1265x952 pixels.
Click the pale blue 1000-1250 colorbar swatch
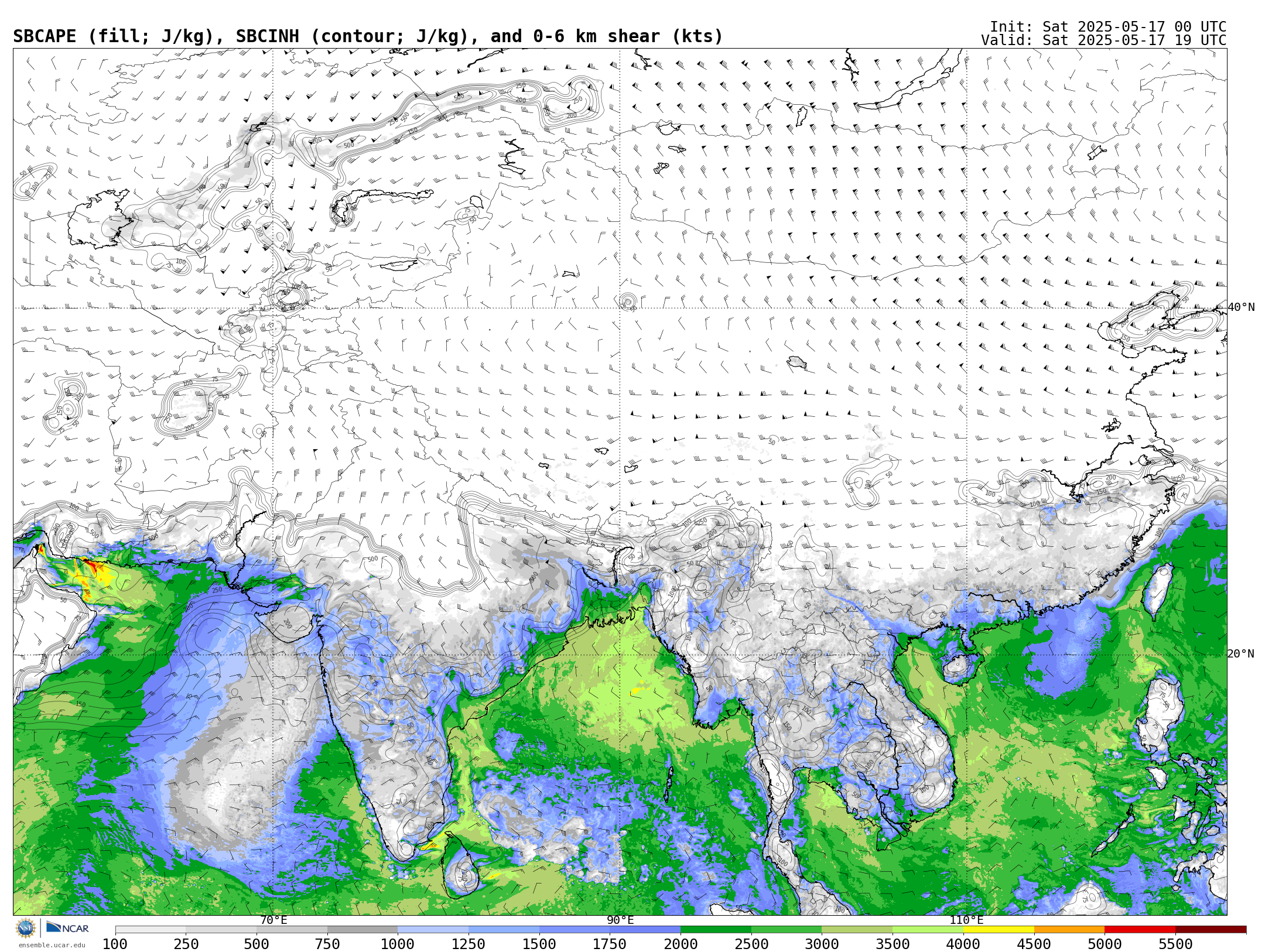coord(433,930)
